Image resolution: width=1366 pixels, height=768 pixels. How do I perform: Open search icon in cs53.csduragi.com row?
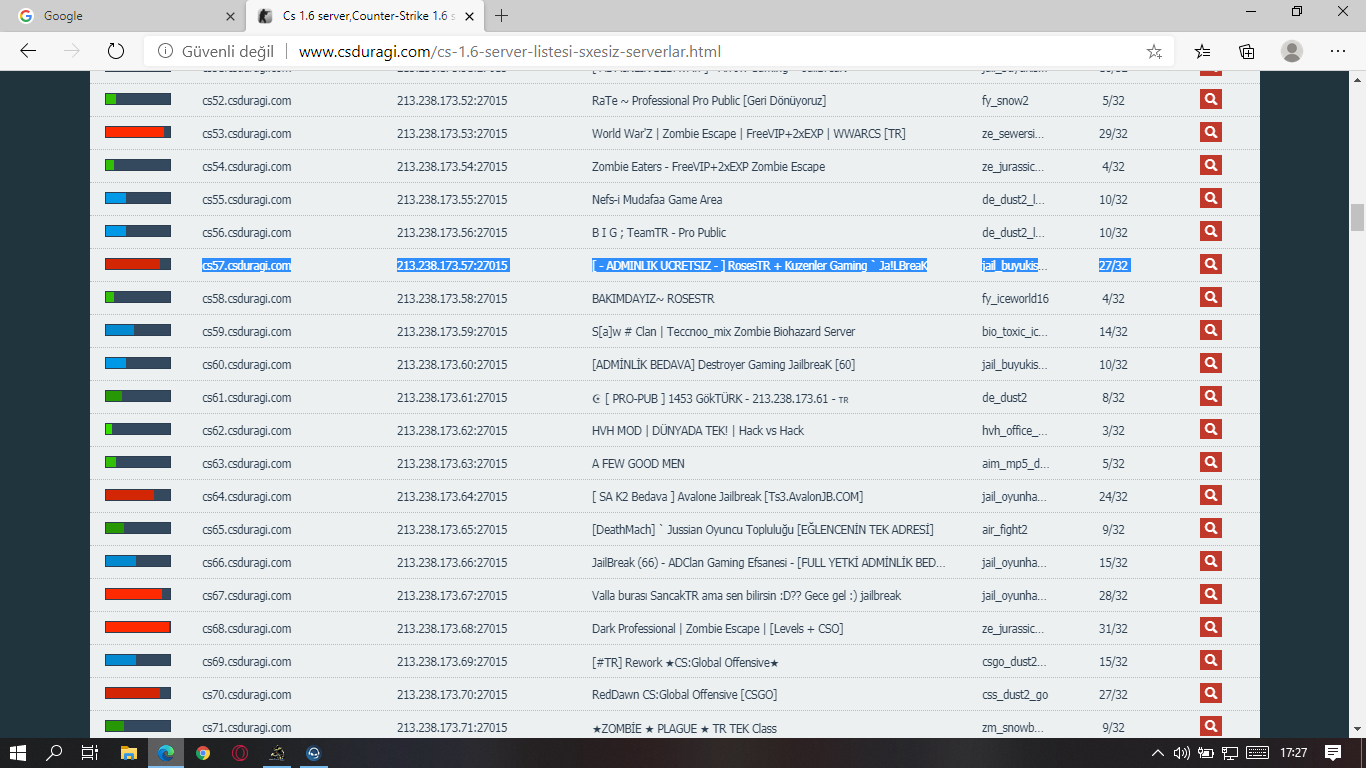(x=1211, y=132)
